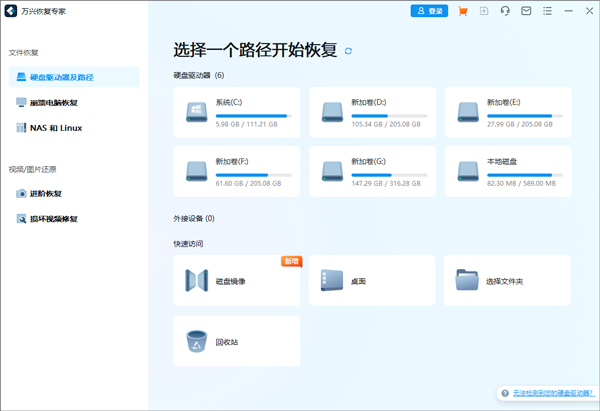Select the 新加卷(F:) drive card
600x411 pixels.
click(x=237, y=171)
